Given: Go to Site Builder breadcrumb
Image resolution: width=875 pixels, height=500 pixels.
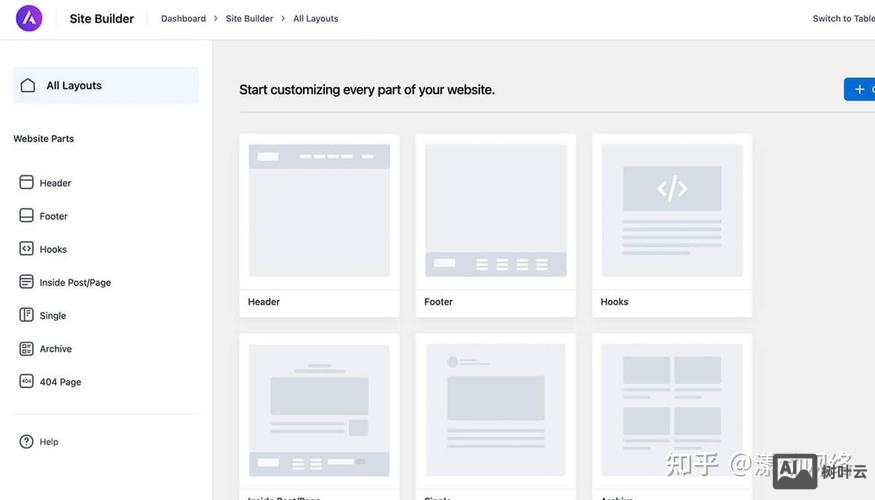Looking at the screenshot, I should [249, 18].
